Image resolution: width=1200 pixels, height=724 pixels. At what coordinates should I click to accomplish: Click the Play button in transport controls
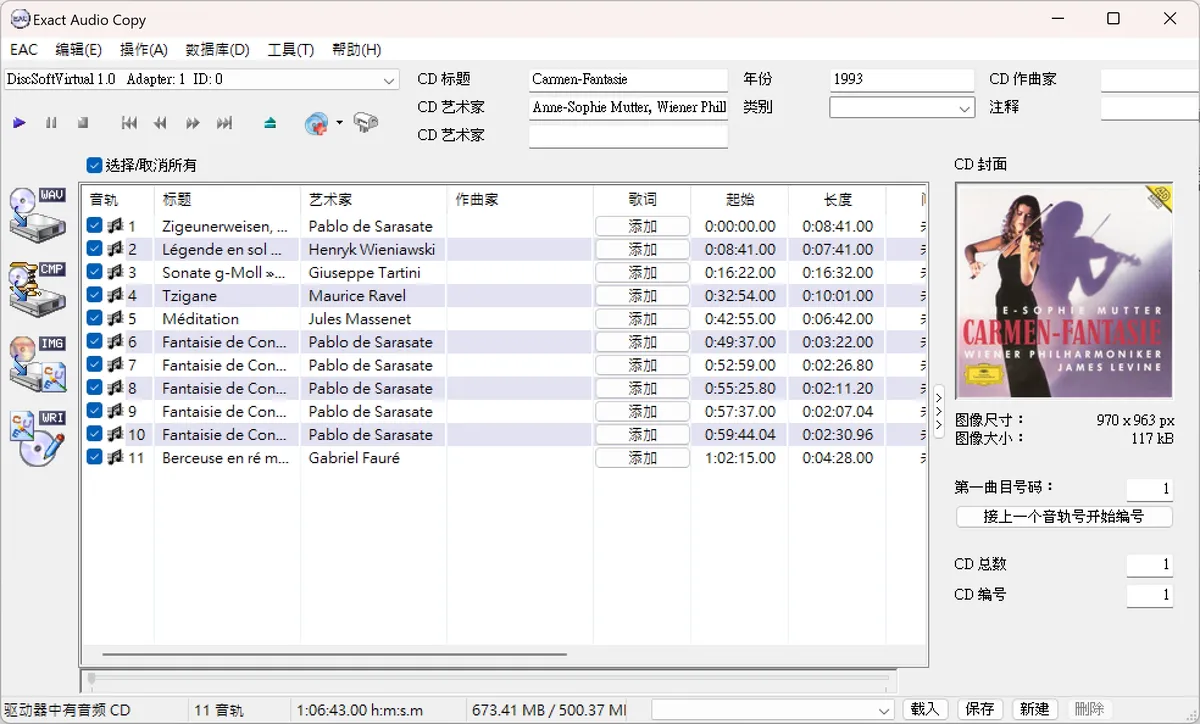(19, 123)
